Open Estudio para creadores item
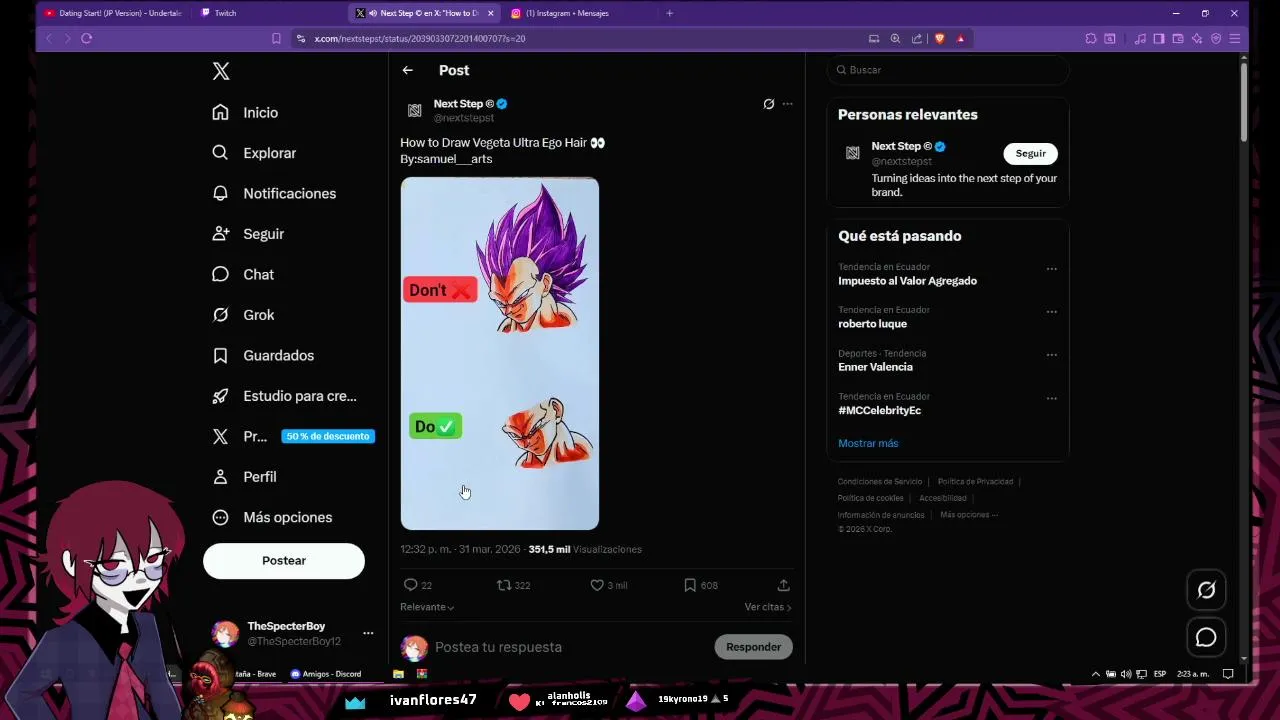This screenshot has width=1280, height=720. click(284, 396)
